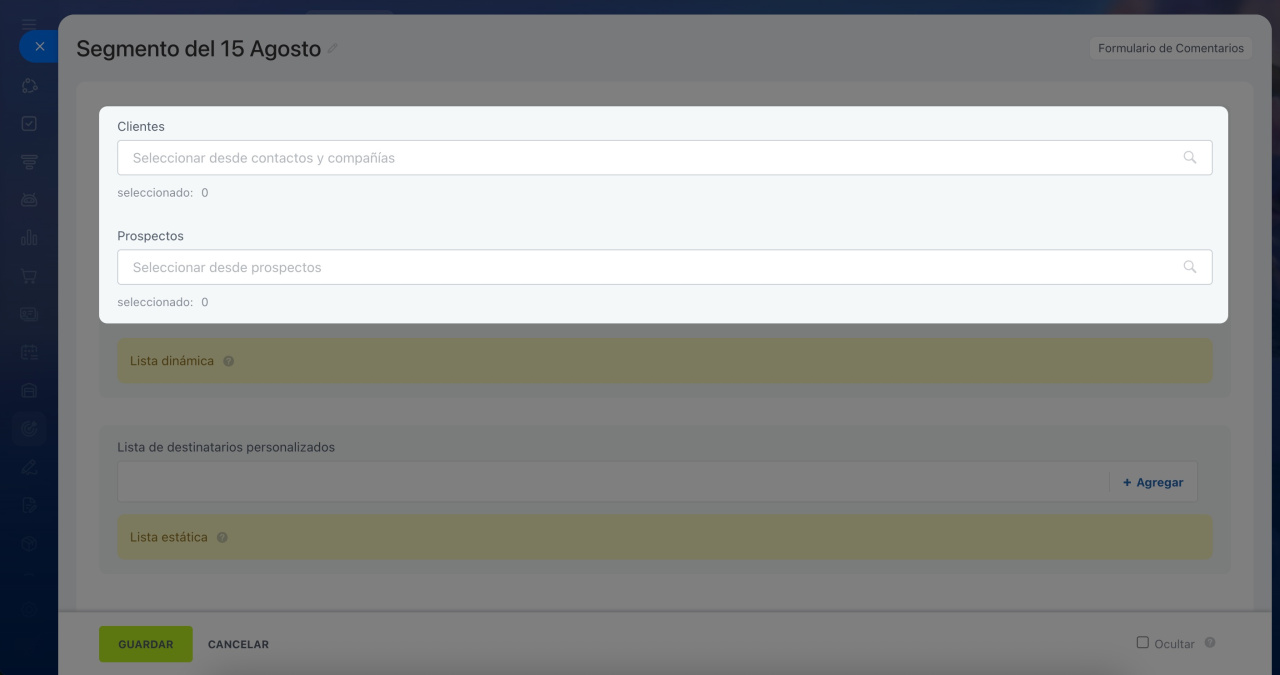1280x675 pixels.
Task: Click the 'Clientes' heading
Action: click(x=141, y=127)
